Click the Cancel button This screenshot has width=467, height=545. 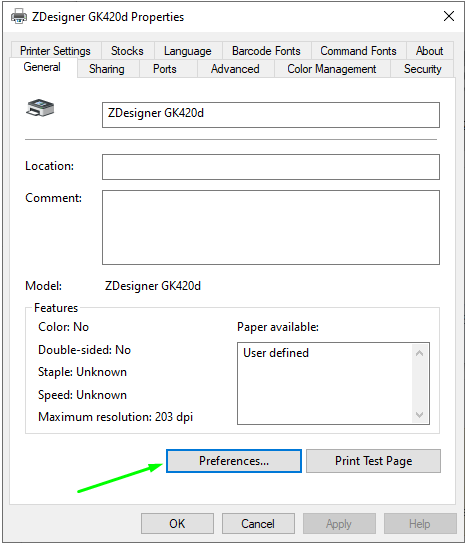click(258, 523)
